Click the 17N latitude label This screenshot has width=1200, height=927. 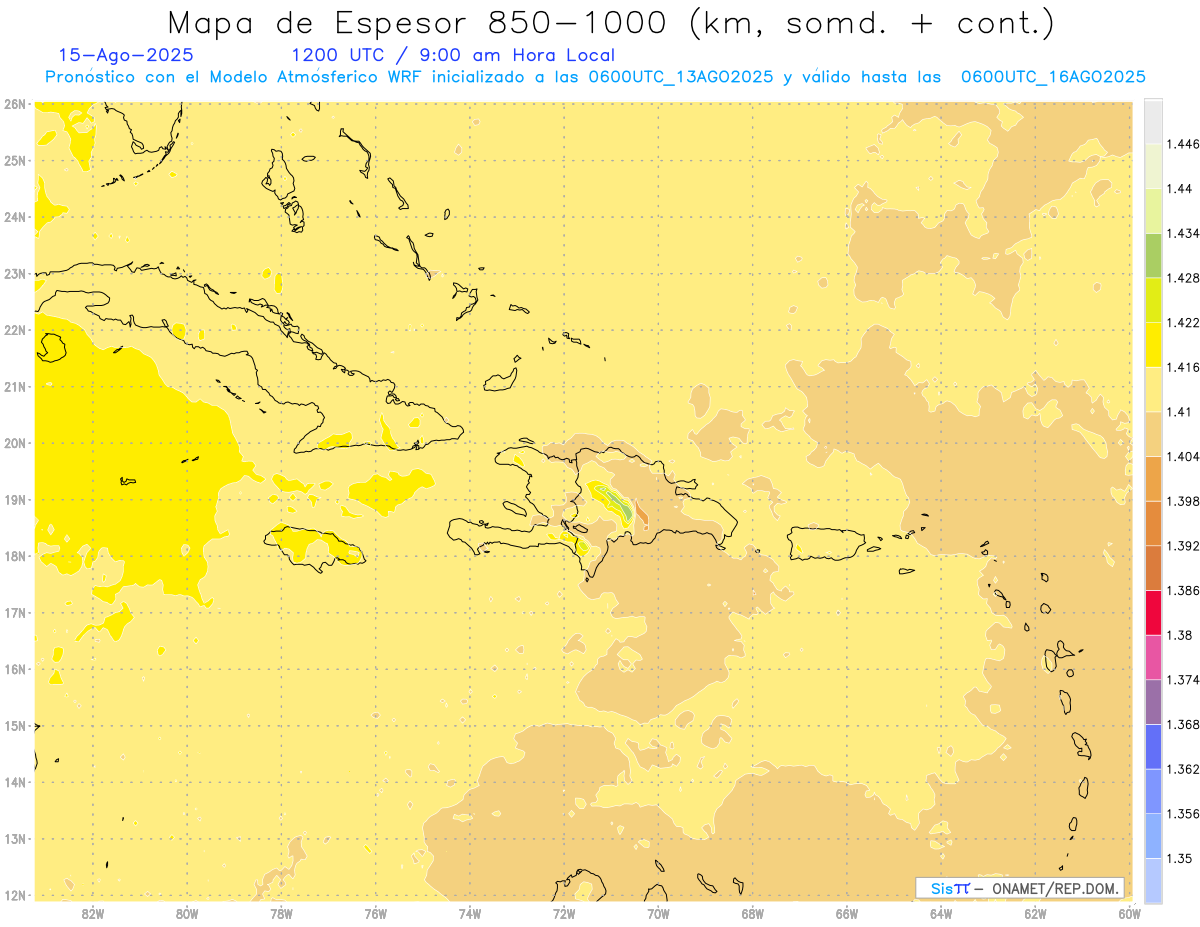pyautogui.click(x=14, y=612)
